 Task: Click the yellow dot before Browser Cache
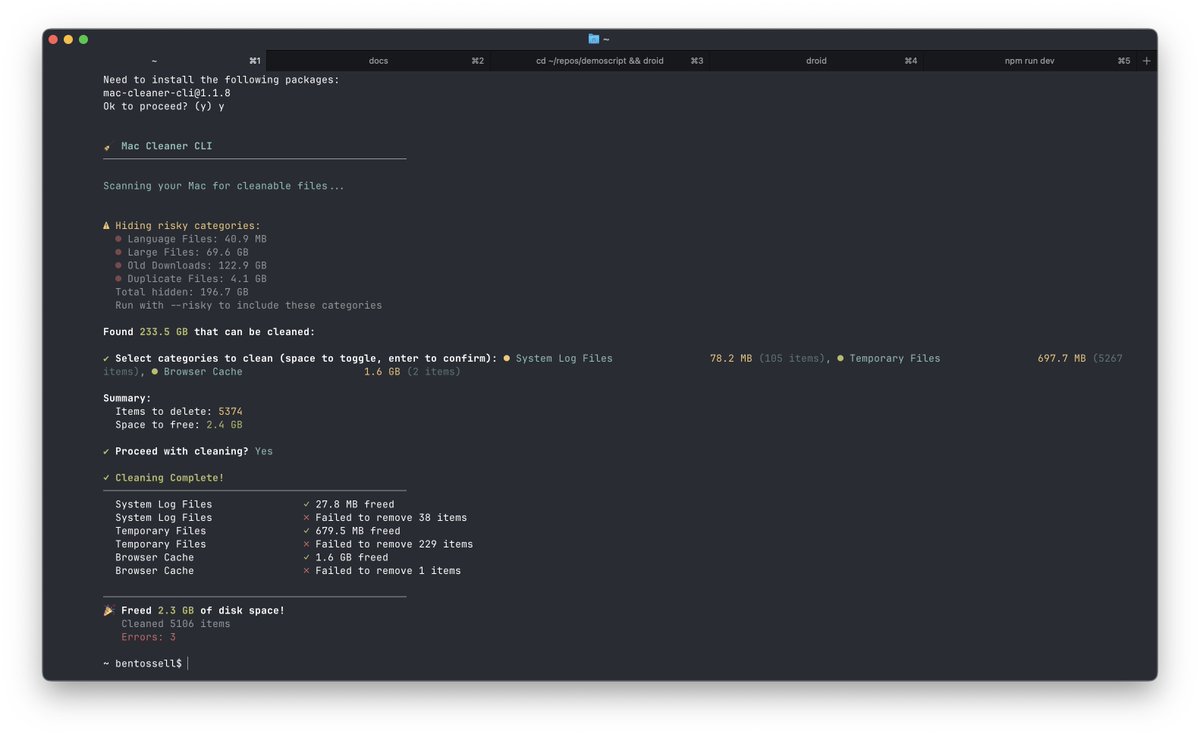(x=155, y=372)
